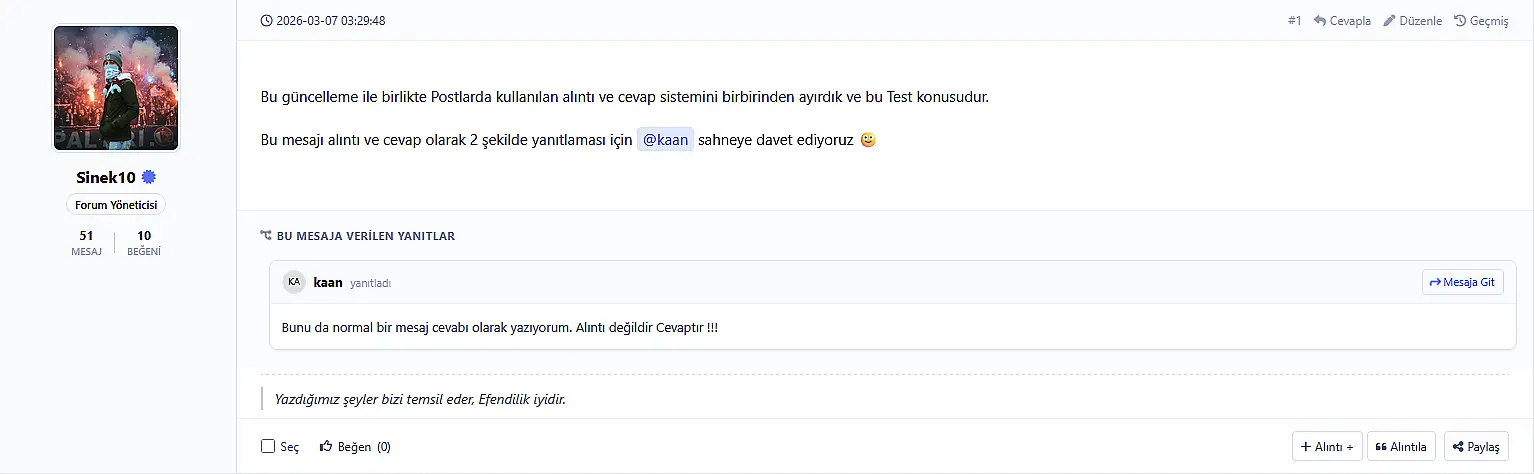View Sinek10's 51 Mesaj count
1534x474 pixels.
[x=86, y=243]
